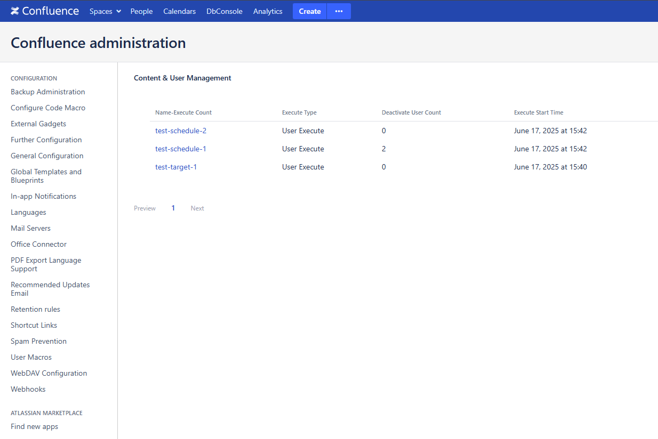Click the Next pagination link
Screen dimensions: 658x439
(x=197, y=208)
